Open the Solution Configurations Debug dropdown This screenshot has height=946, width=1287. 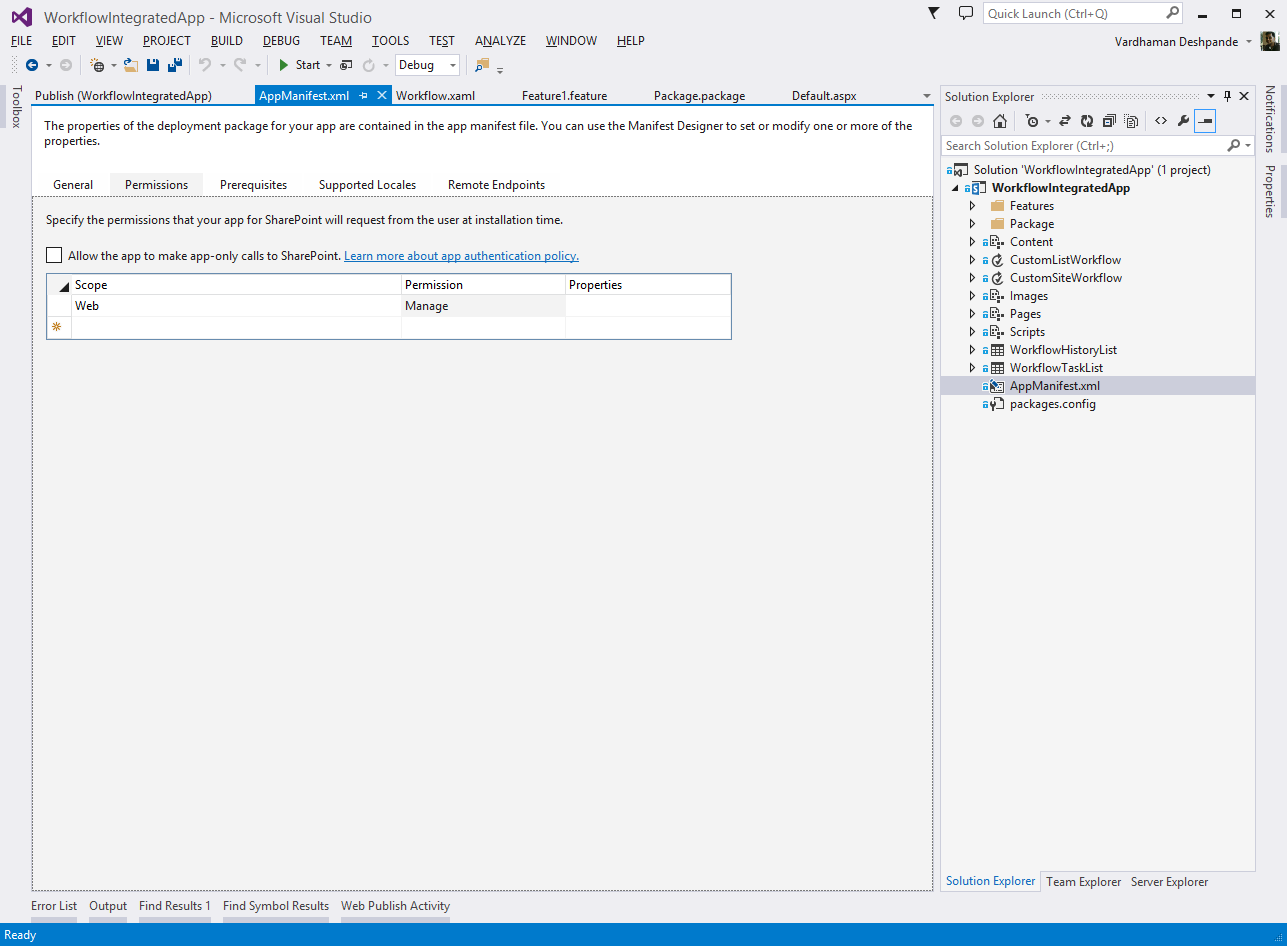tap(427, 65)
